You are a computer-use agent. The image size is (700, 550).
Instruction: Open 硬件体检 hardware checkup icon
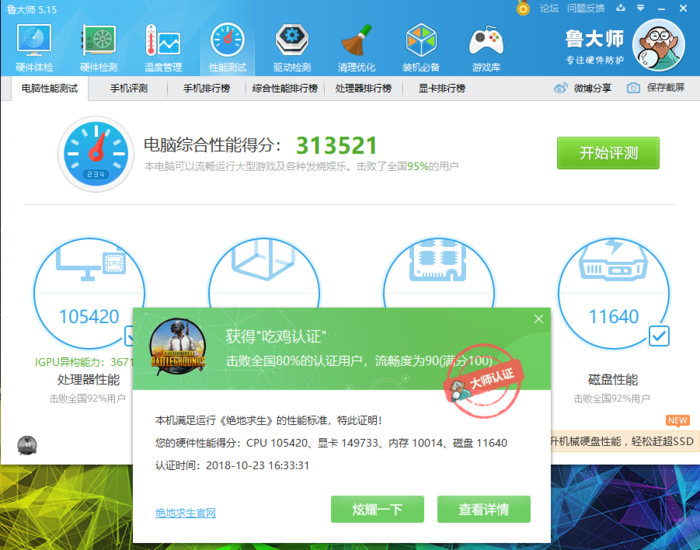coord(34,48)
